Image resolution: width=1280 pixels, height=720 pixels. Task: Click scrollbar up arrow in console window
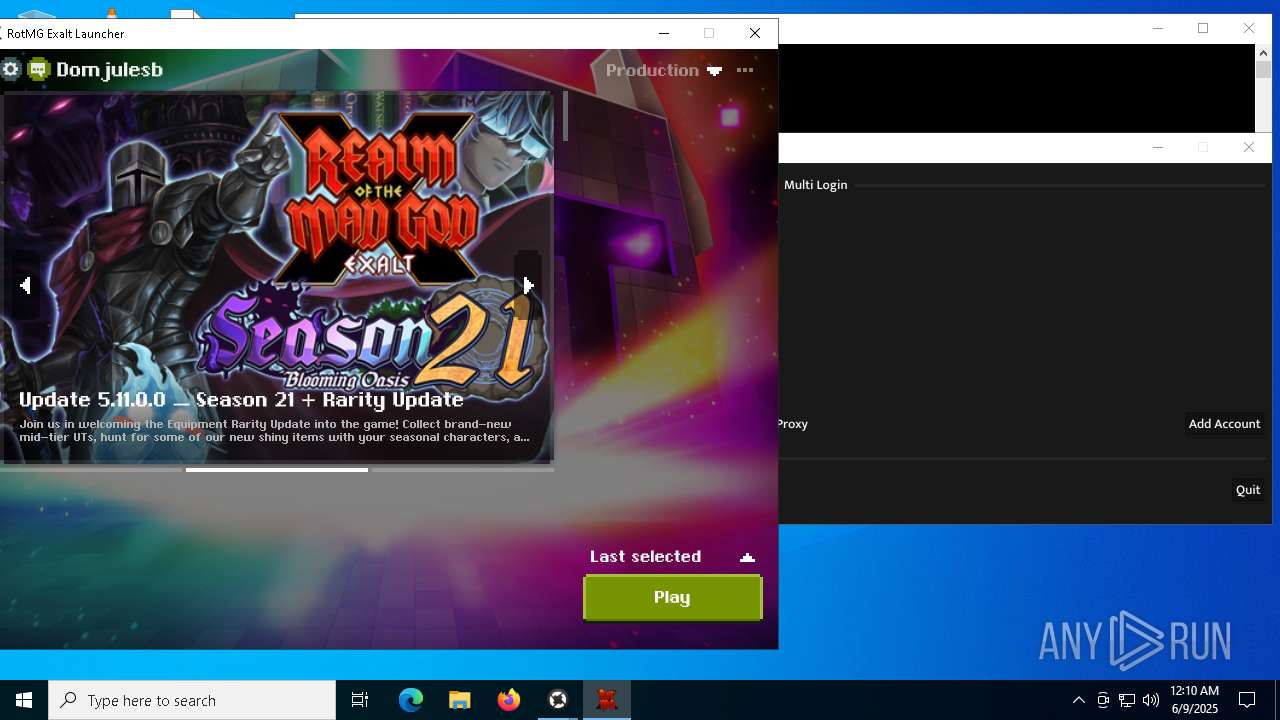click(1264, 52)
